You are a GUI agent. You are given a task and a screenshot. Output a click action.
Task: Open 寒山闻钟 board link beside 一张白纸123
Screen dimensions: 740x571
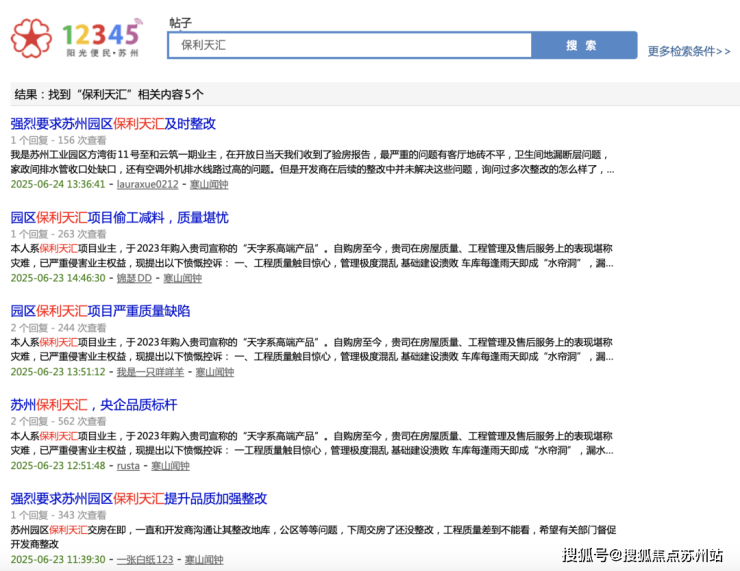click(204, 560)
